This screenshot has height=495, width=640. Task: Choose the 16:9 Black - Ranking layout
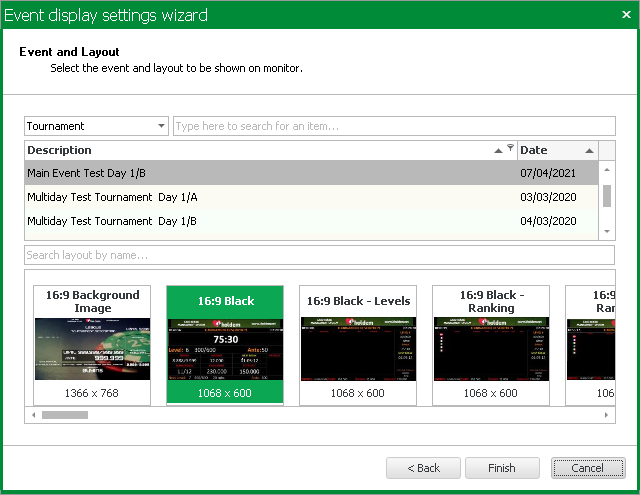click(491, 345)
